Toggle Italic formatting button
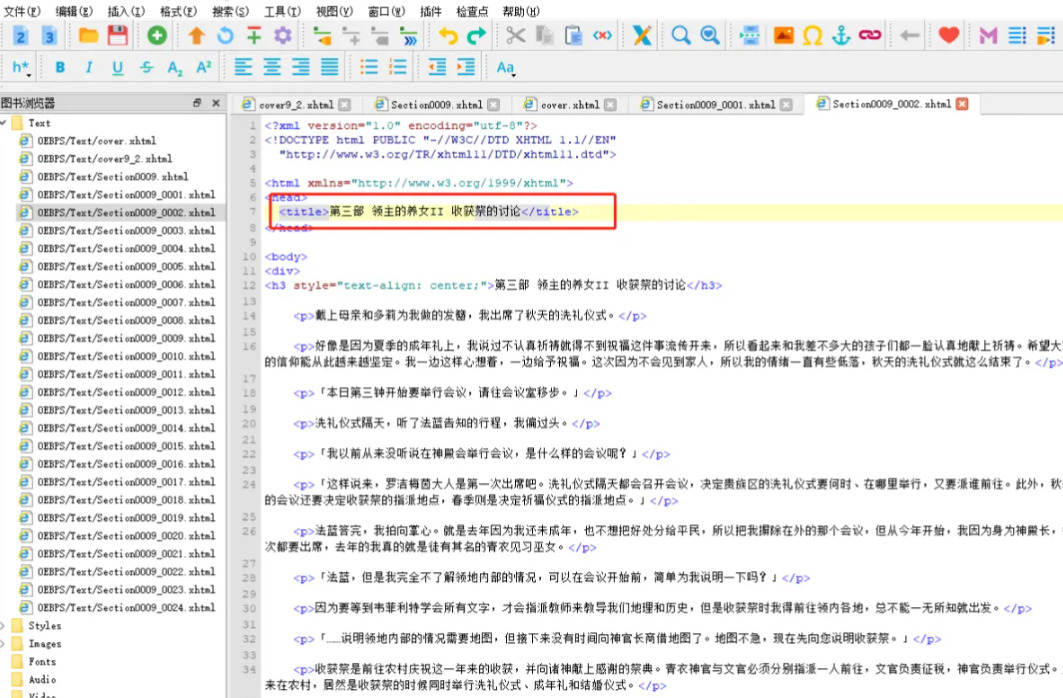 click(89, 68)
